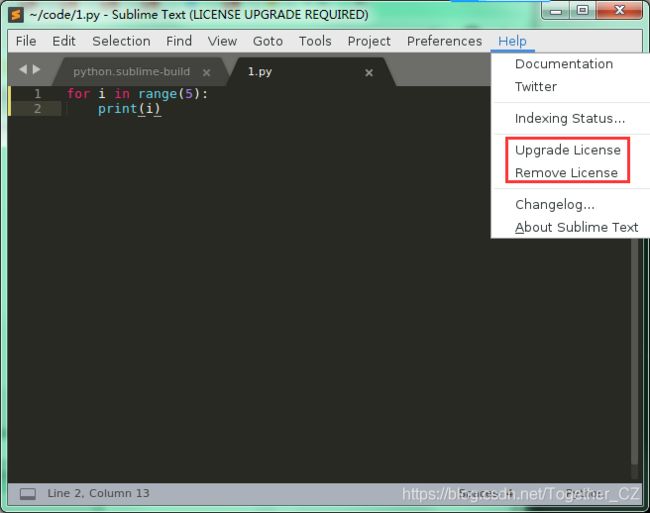This screenshot has height=513, width=650.
Task: Open the Tools menu
Action: pos(315,41)
